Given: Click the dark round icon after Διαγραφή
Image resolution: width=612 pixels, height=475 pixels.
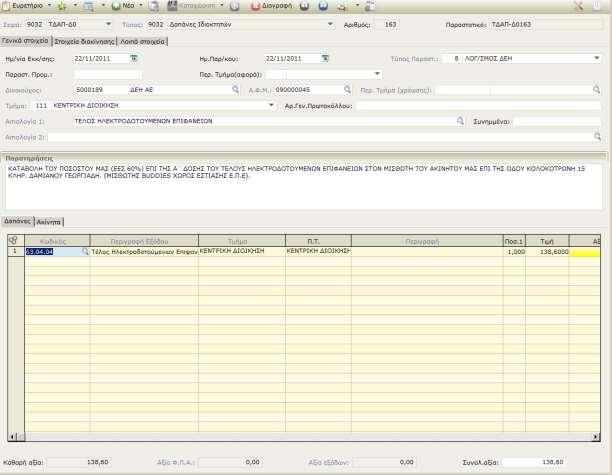Looking at the screenshot, I should click(304, 6).
